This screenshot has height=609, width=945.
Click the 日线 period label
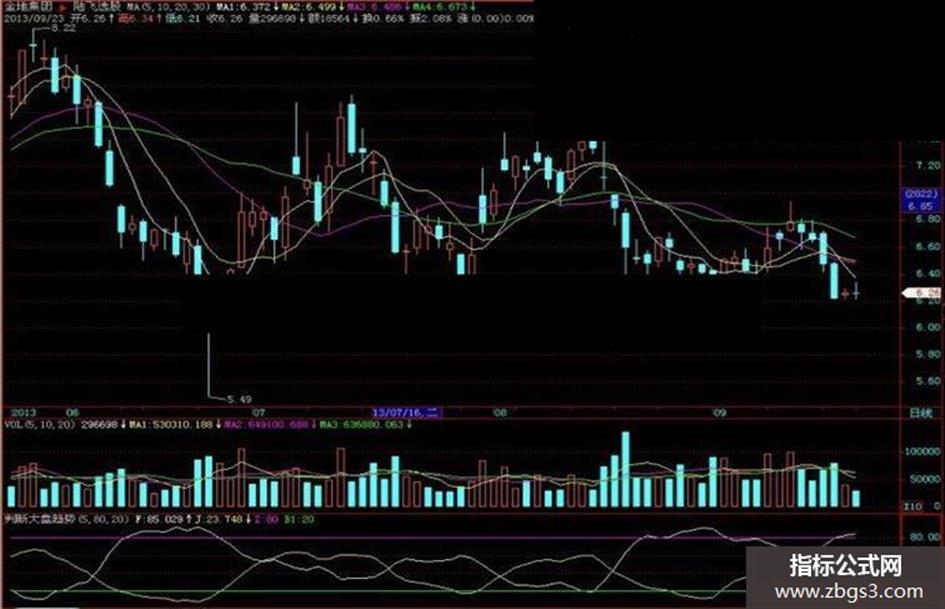coord(920,413)
